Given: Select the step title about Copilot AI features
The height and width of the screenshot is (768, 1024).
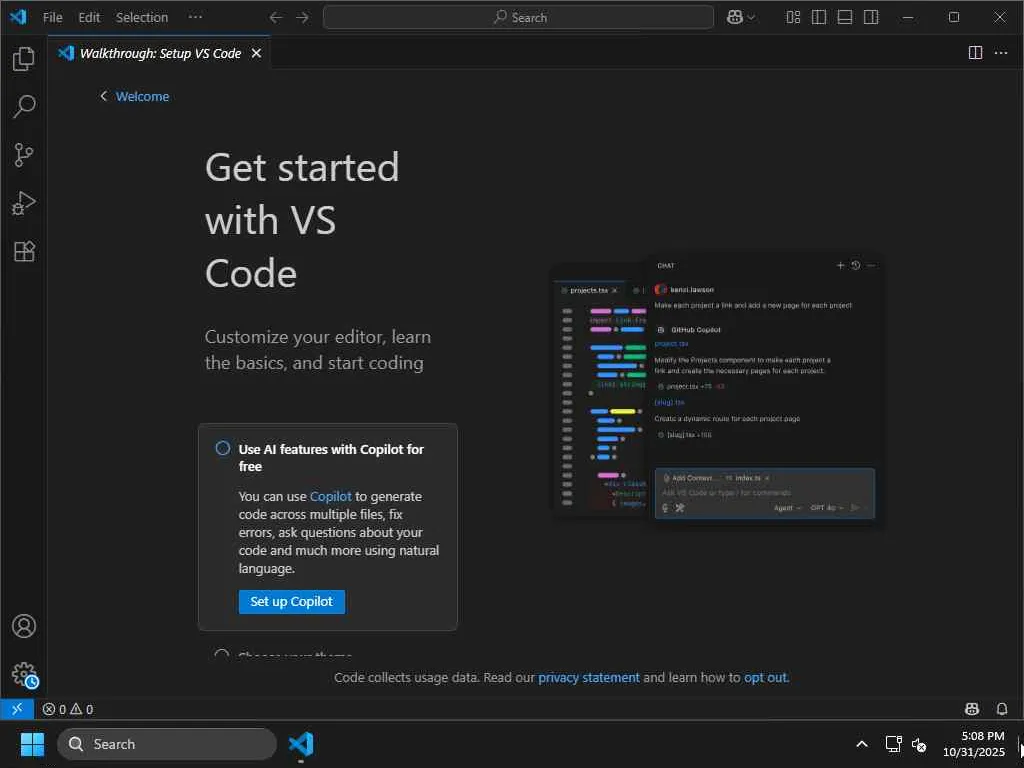Looking at the screenshot, I should 331,457.
